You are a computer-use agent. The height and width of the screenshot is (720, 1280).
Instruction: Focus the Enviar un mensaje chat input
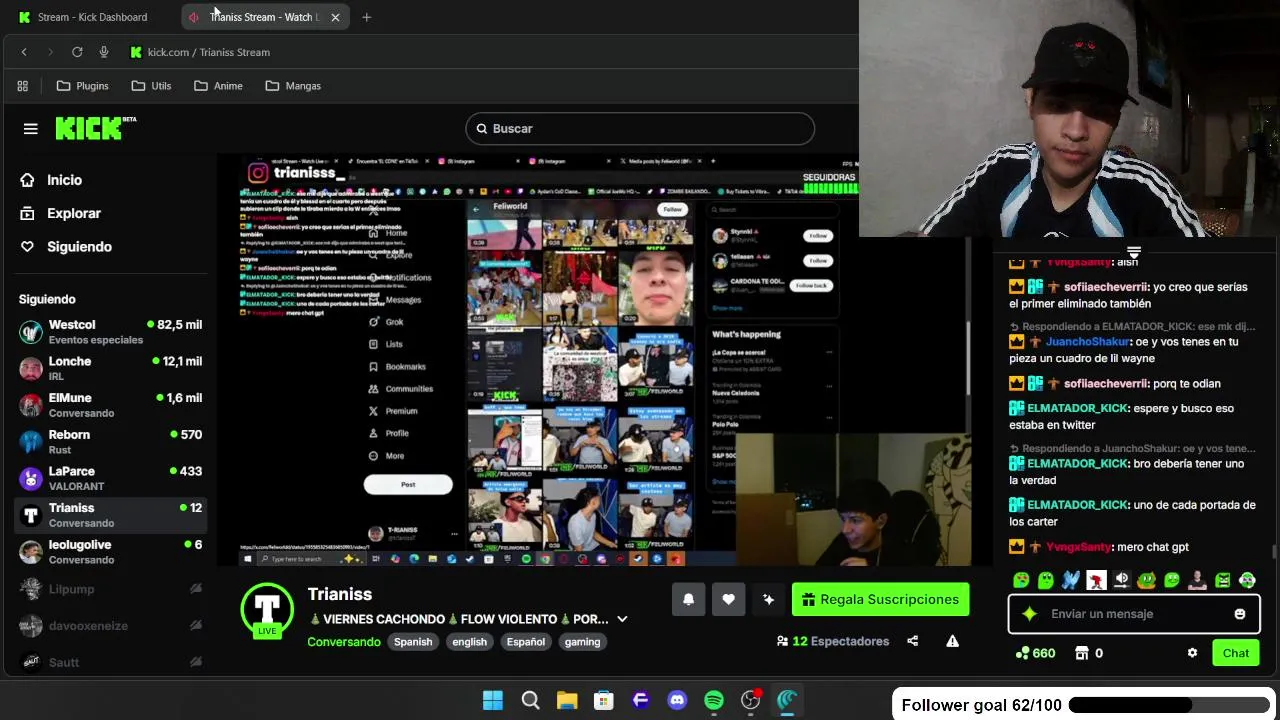[x=1134, y=614]
